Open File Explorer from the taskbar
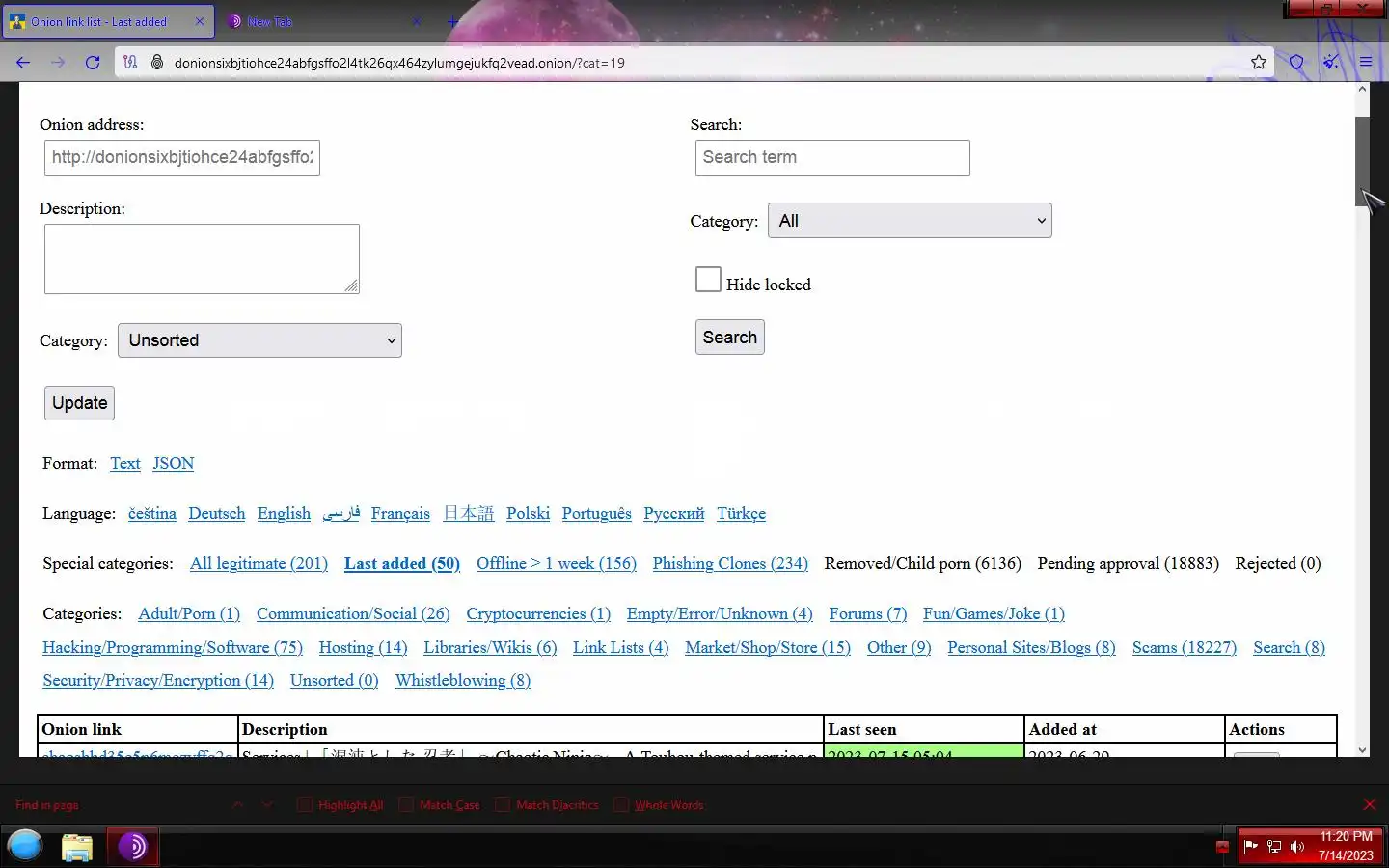Screen dimensions: 1389x868 [77, 847]
